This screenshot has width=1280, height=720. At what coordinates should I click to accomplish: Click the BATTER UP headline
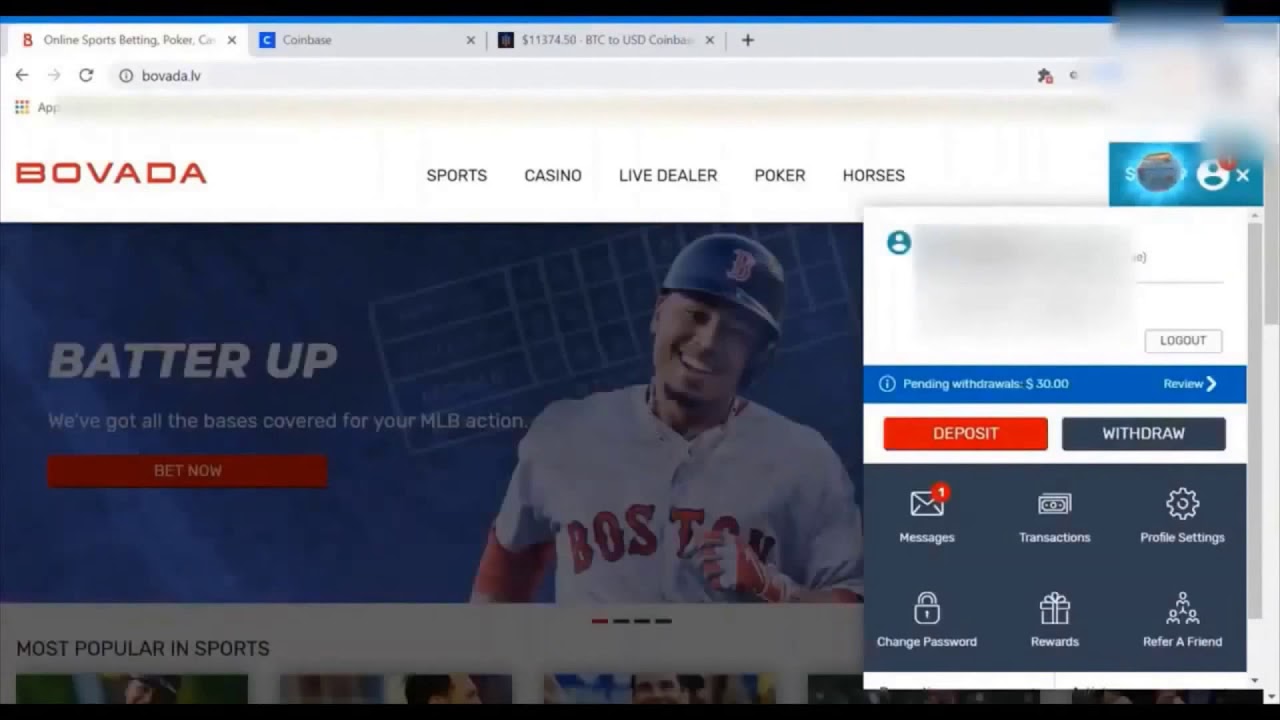[193, 361]
